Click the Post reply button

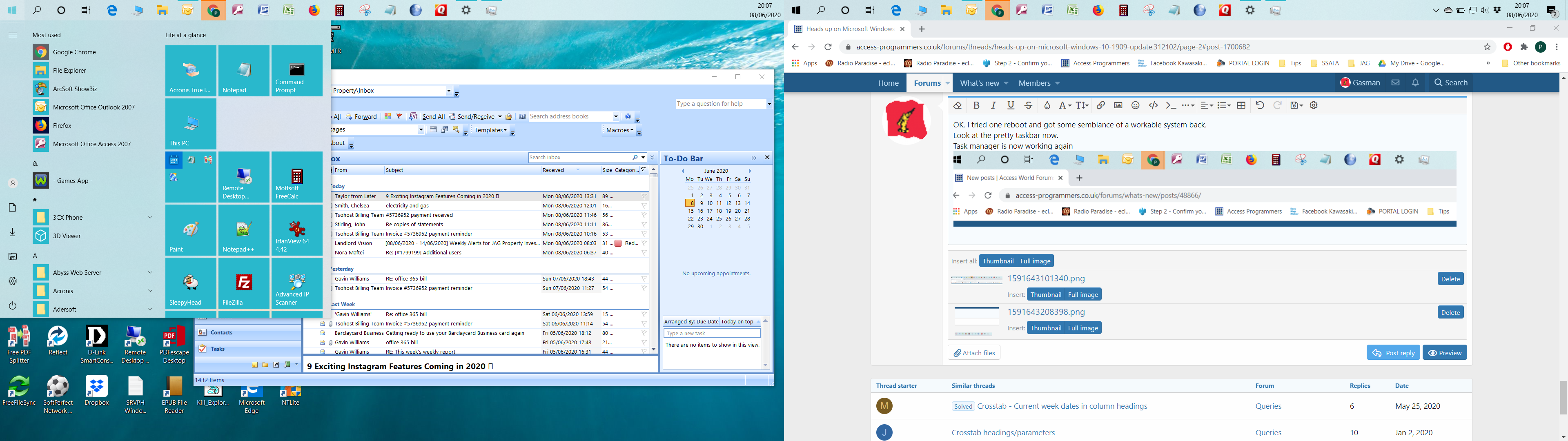pyautogui.click(x=1393, y=353)
